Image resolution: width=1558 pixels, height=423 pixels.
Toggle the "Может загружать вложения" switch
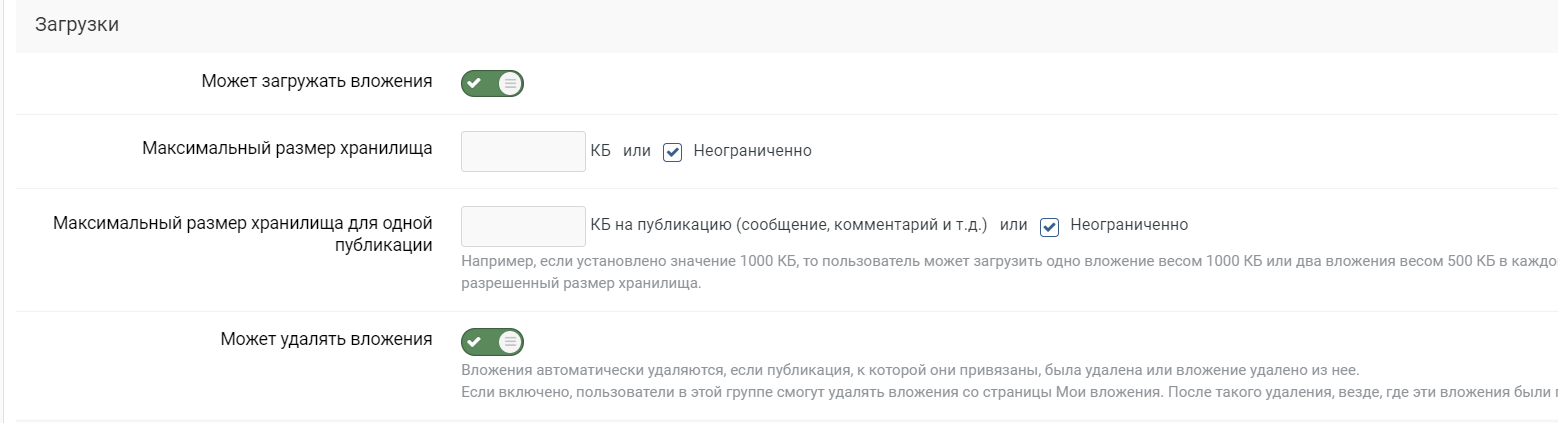(492, 83)
